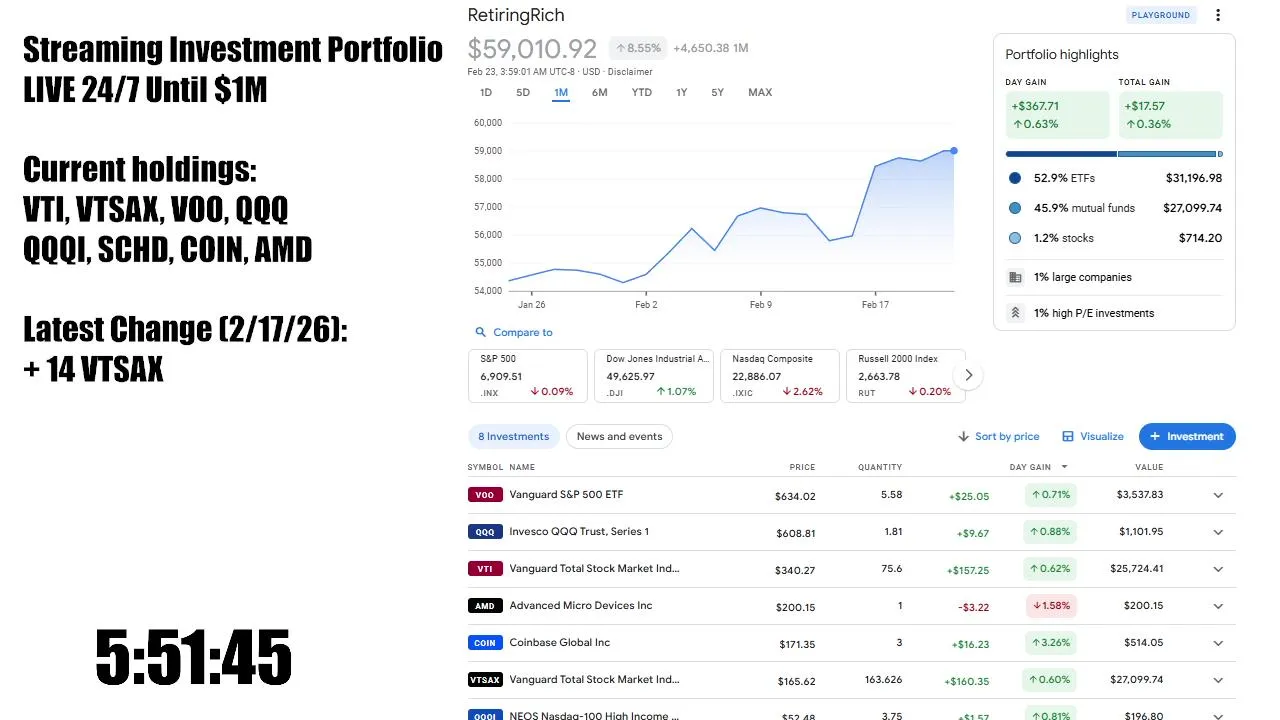1280x720 pixels.
Task: Select the 8 Investments tab
Action: click(x=514, y=437)
